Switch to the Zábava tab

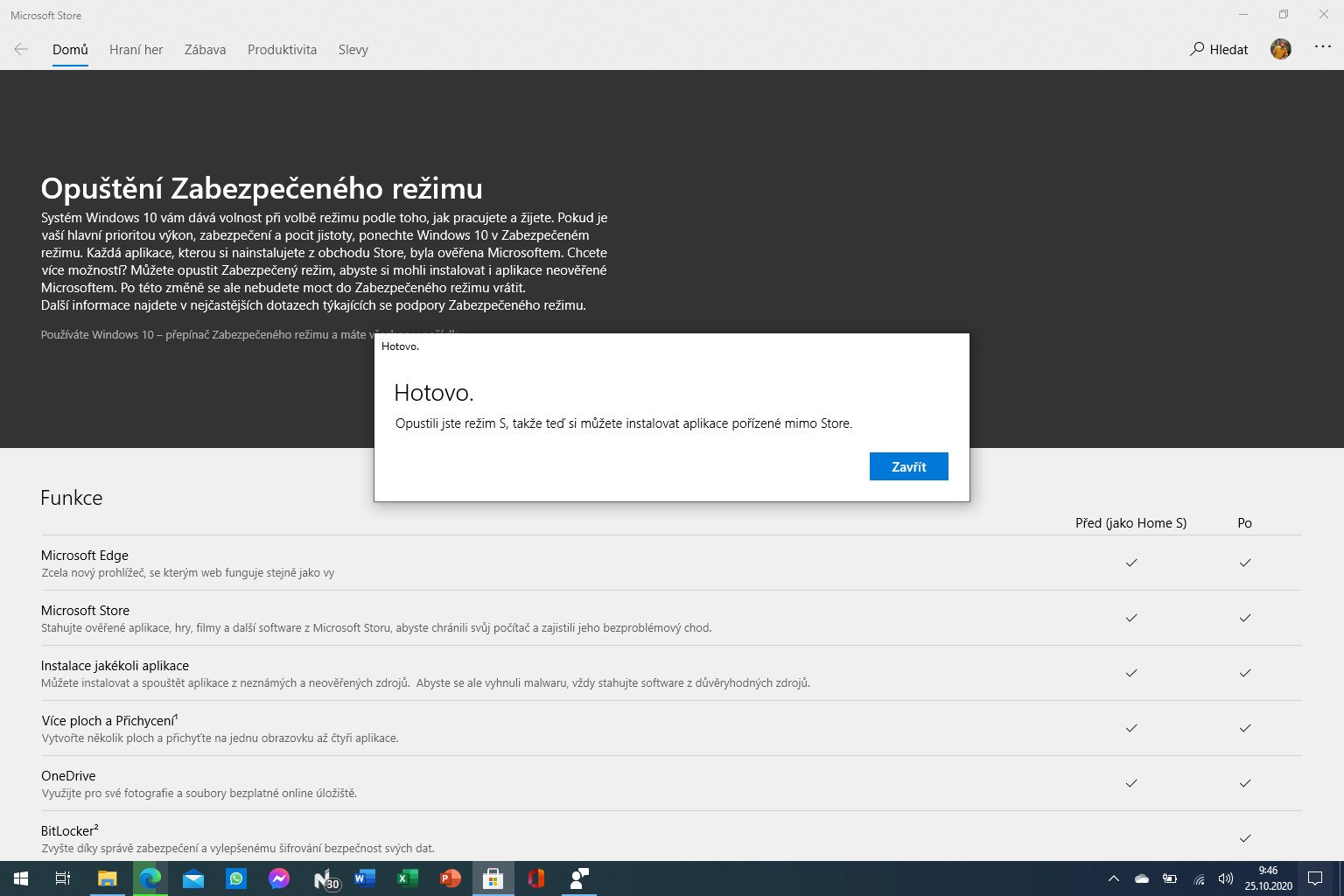[x=206, y=50]
